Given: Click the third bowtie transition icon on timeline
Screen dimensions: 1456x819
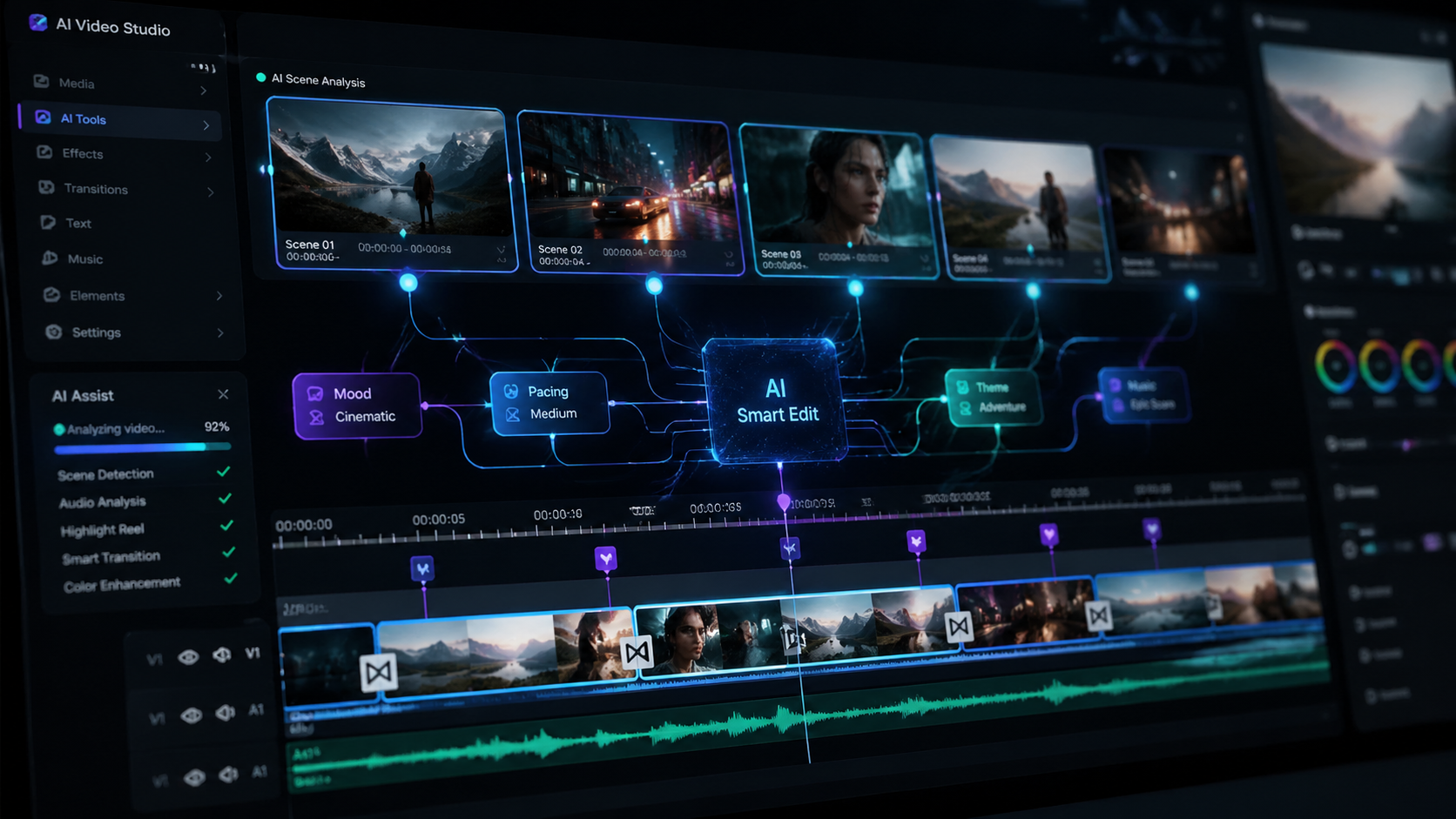Looking at the screenshot, I should point(959,626).
